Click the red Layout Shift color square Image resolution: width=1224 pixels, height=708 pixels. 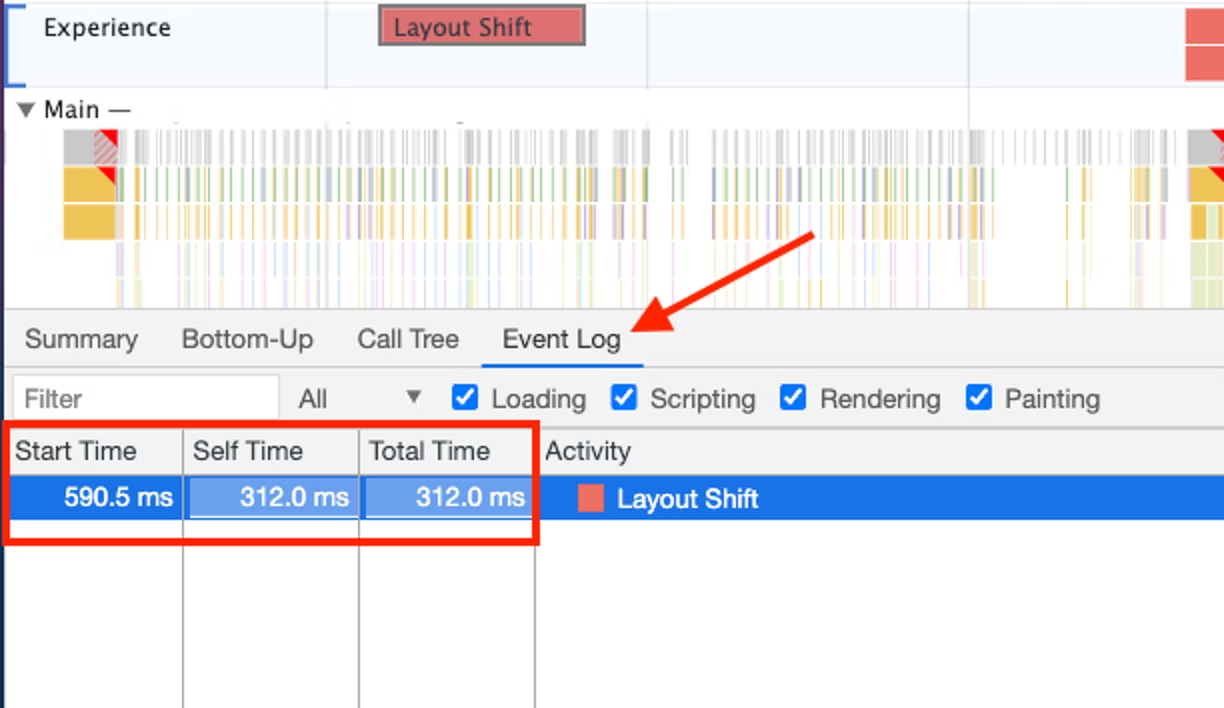[x=591, y=499]
